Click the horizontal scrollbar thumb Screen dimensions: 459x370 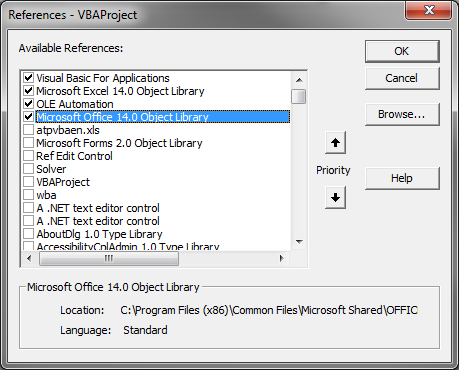[109, 258]
